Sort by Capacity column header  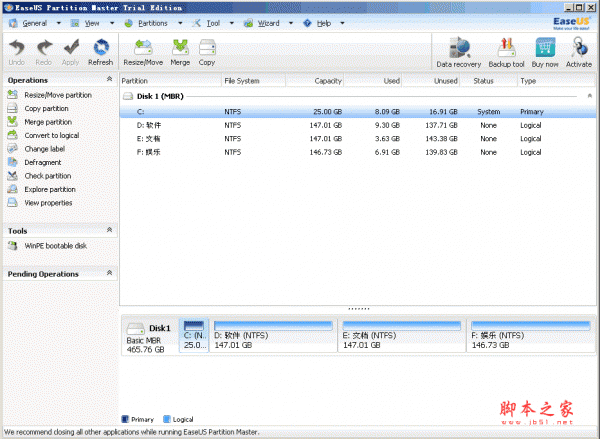pos(315,81)
